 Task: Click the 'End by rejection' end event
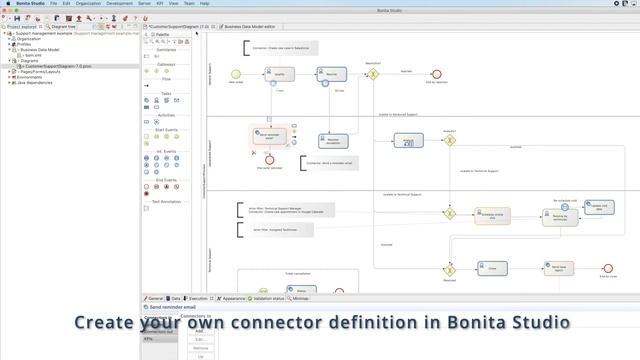point(436,74)
